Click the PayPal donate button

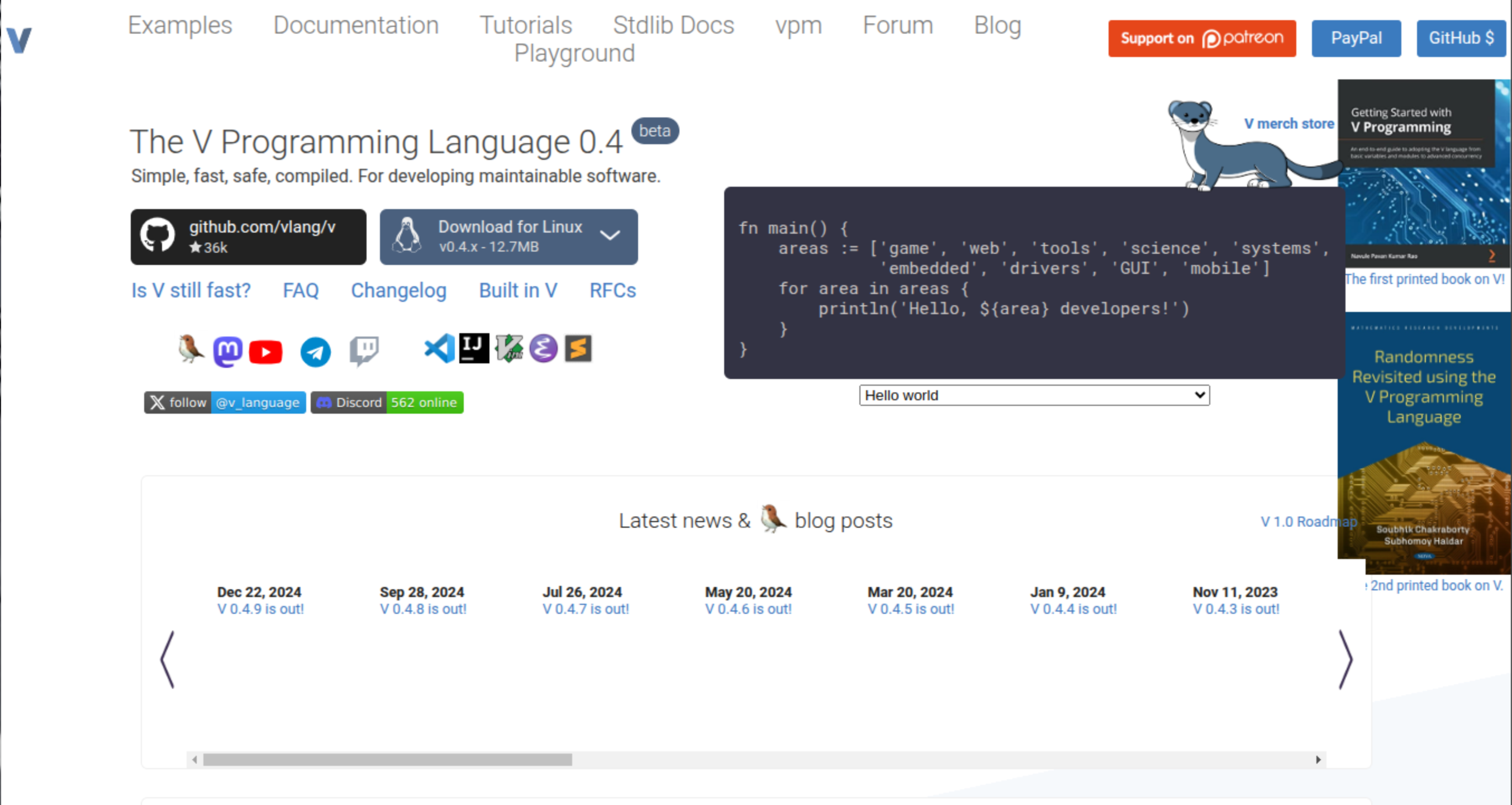pyautogui.click(x=1357, y=39)
